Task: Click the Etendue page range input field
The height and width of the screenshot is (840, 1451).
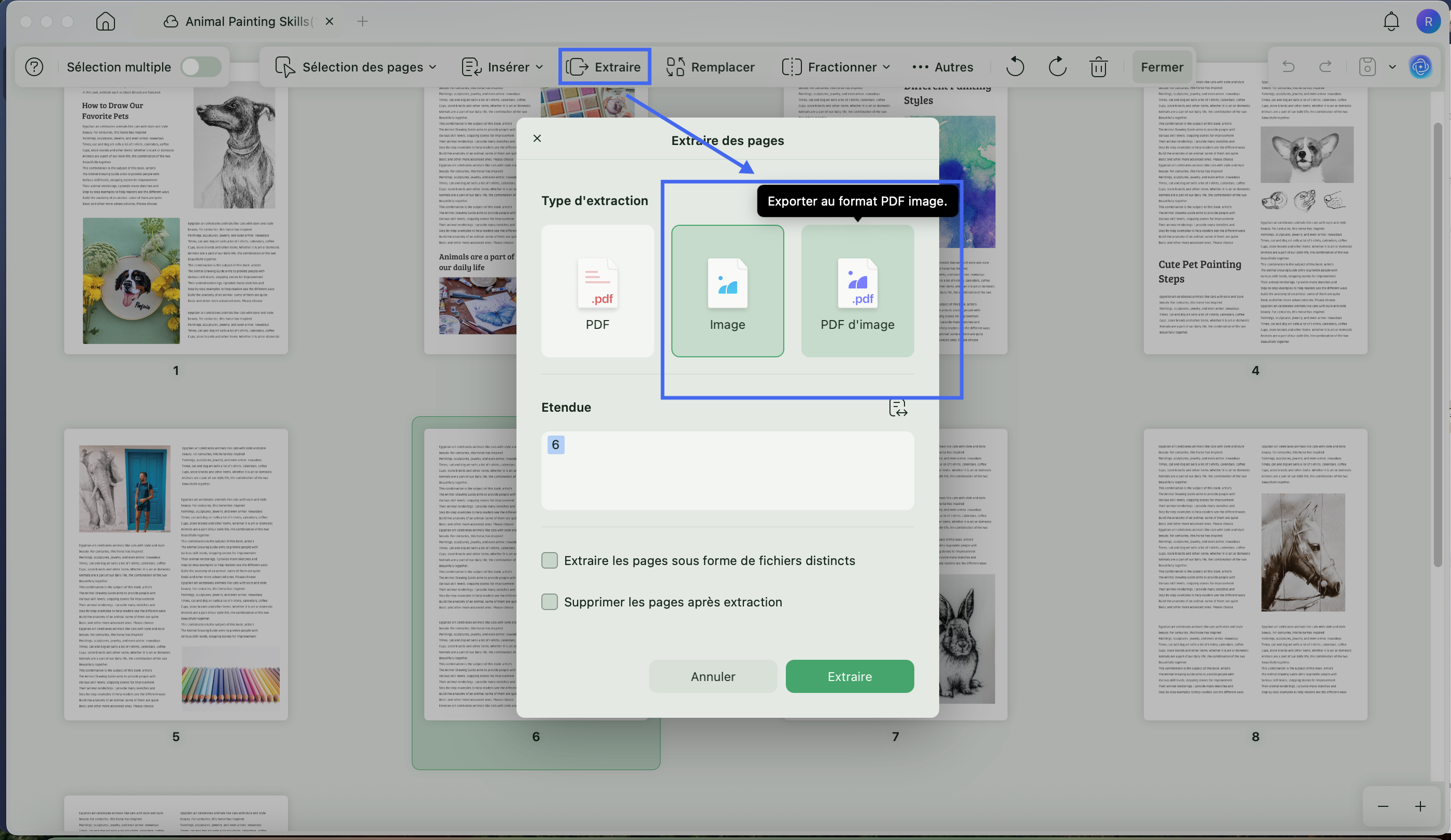Action: point(727,470)
